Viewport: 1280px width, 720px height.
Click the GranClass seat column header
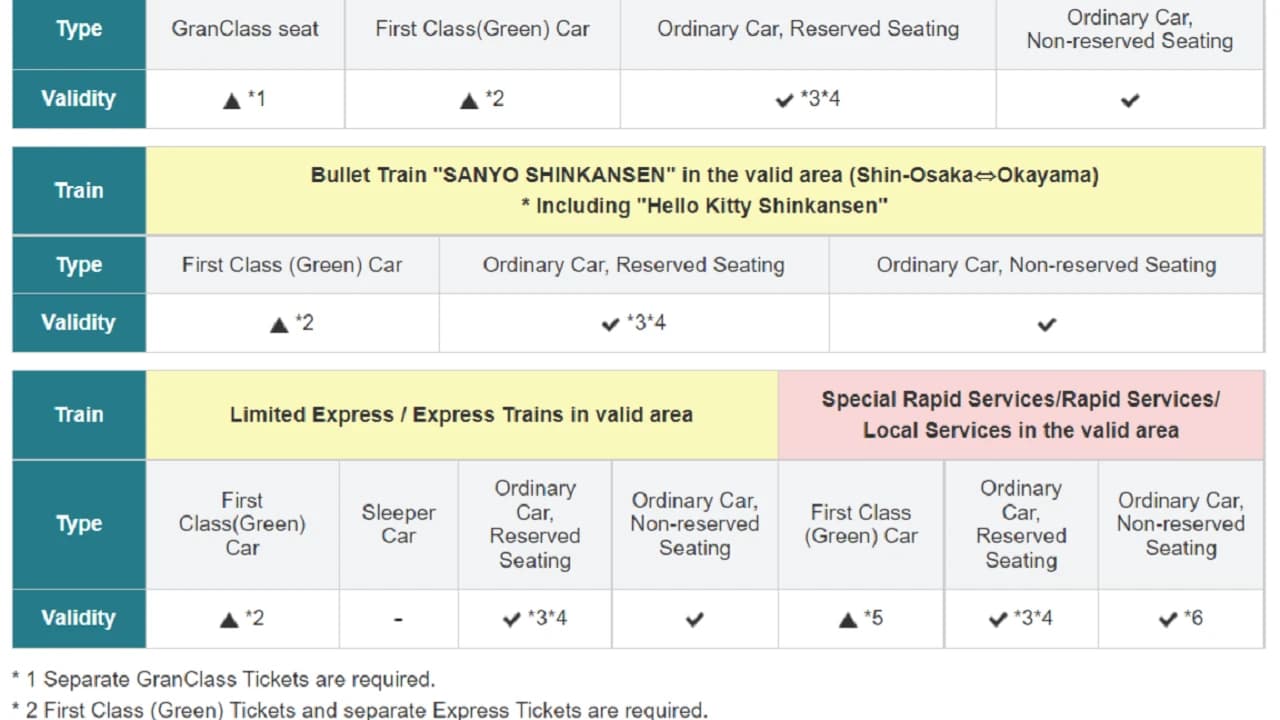[x=245, y=29]
